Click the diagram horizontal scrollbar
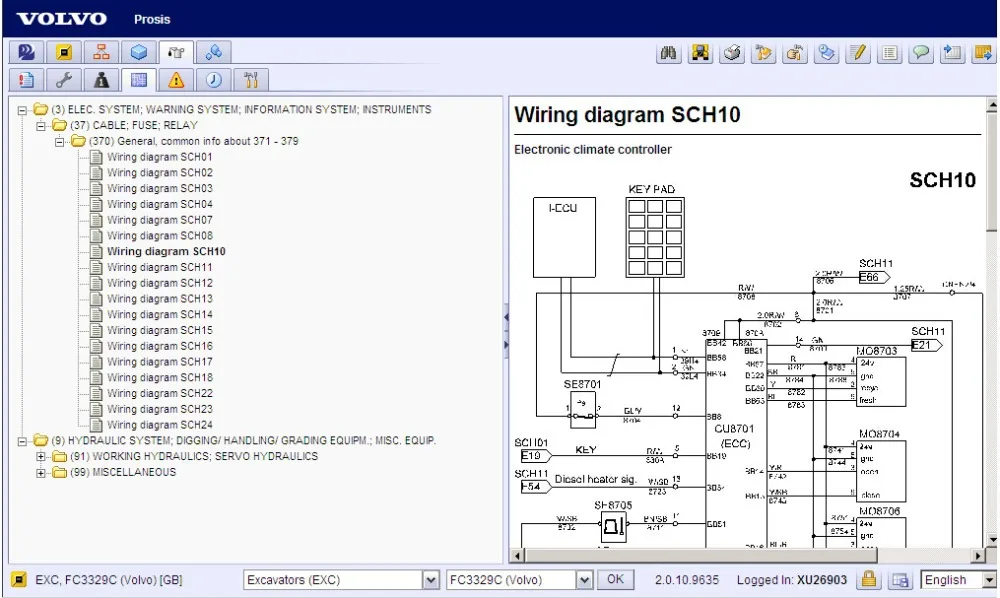Screen dimensions: 1000x598 [x=700, y=555]
